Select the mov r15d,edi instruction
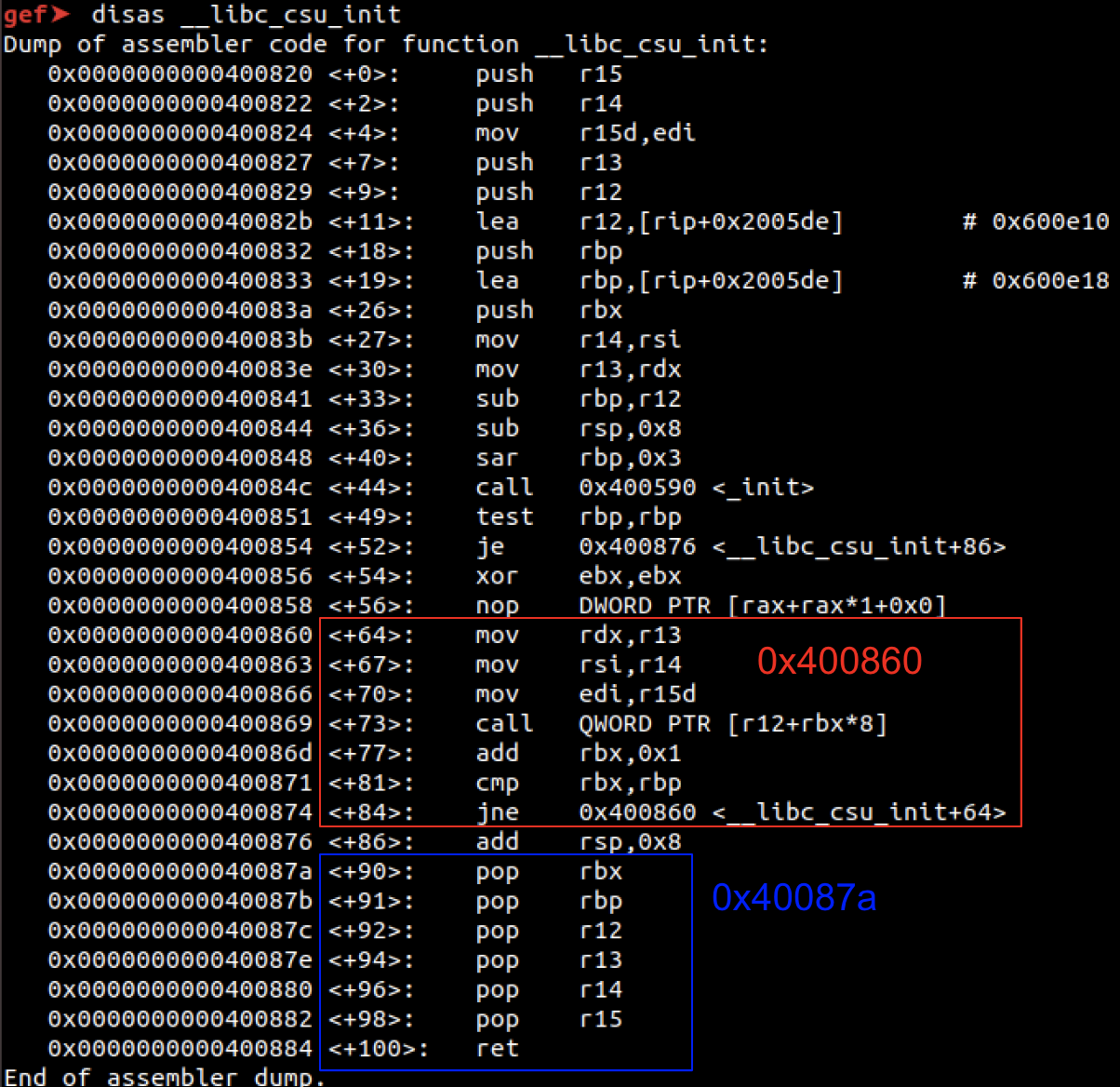 click(585, 133)
